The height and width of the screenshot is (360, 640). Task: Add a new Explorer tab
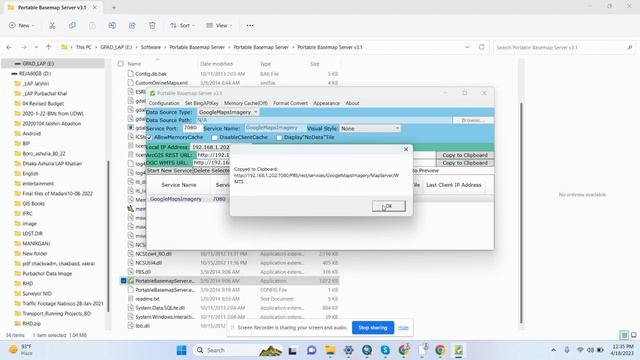(114, 7)
